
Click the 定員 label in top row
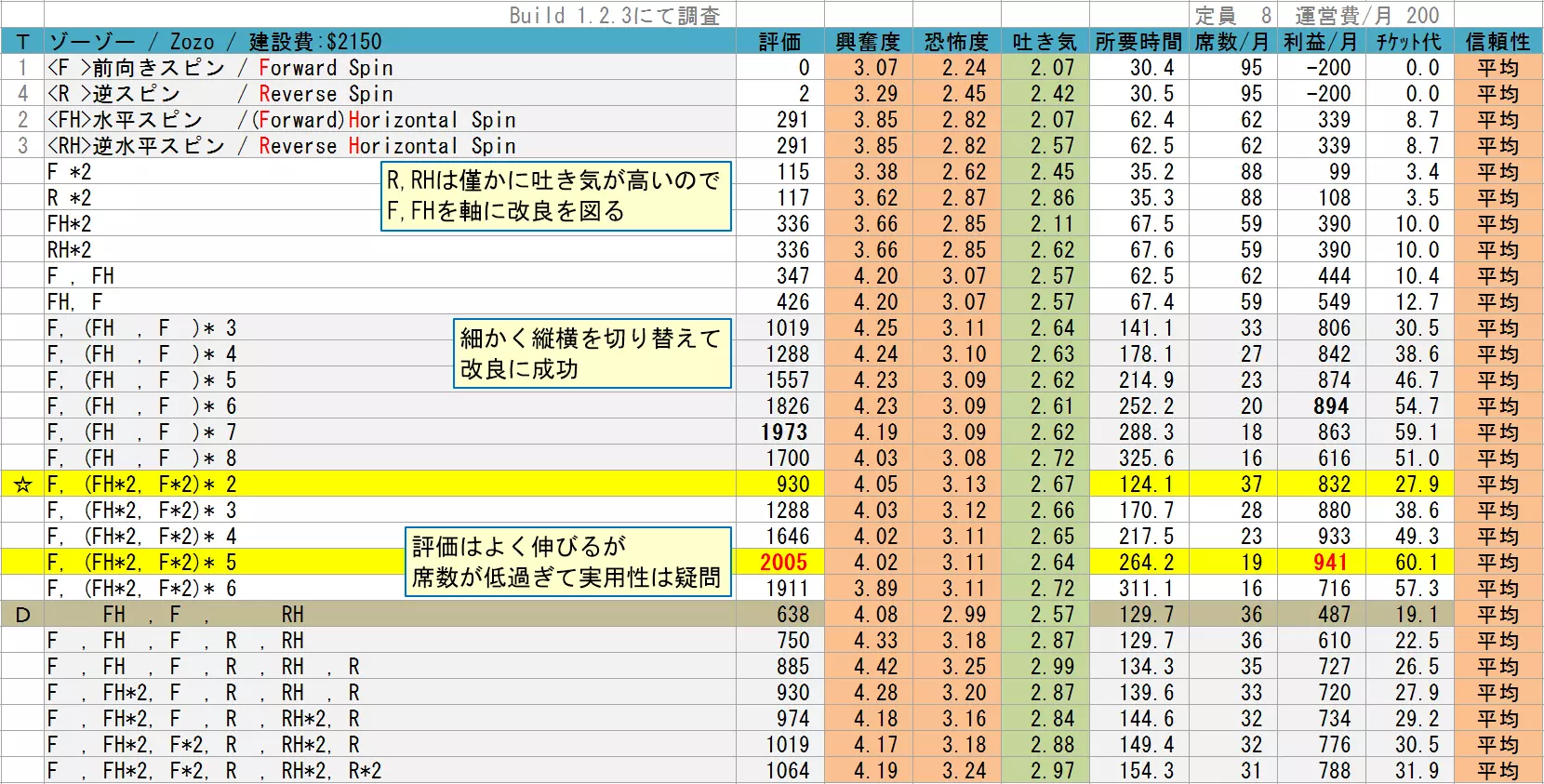pos(1217,16)
